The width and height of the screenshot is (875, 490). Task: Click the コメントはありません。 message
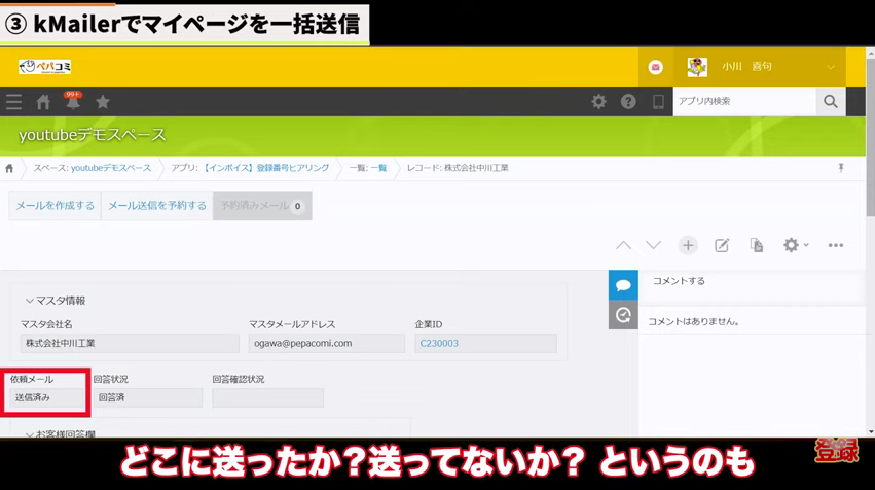694,321
